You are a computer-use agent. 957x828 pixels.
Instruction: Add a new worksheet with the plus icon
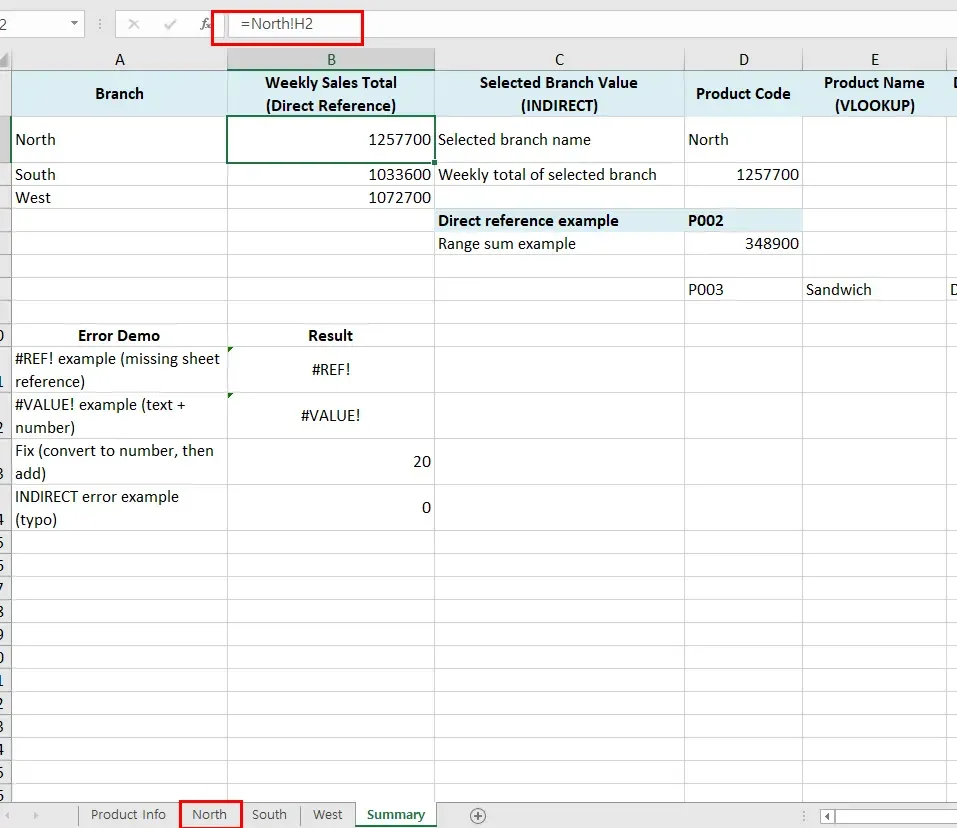477,815
